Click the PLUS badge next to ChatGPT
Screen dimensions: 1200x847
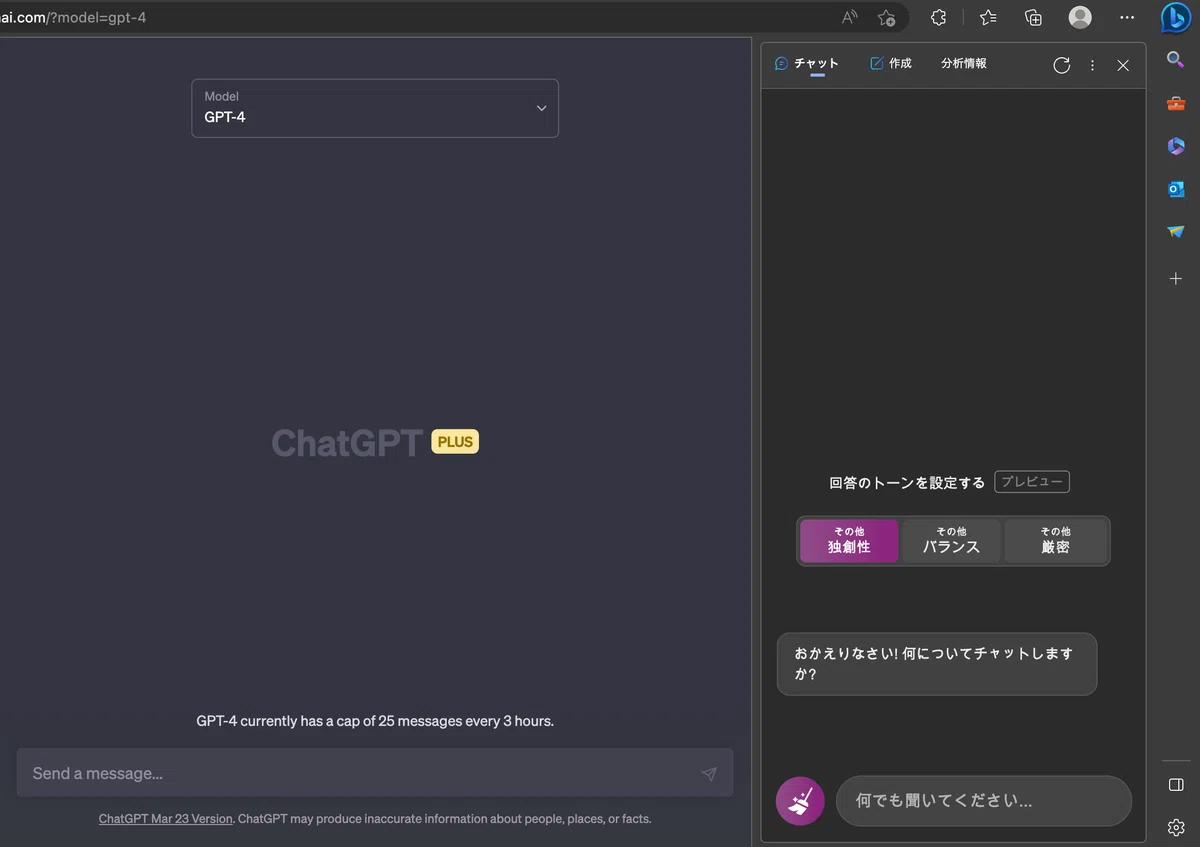[x=455, y=441]
